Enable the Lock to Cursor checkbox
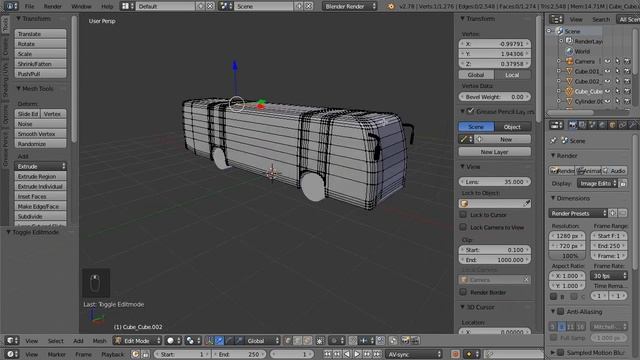The width and height of the screenshot is (640, 360). 463,215
